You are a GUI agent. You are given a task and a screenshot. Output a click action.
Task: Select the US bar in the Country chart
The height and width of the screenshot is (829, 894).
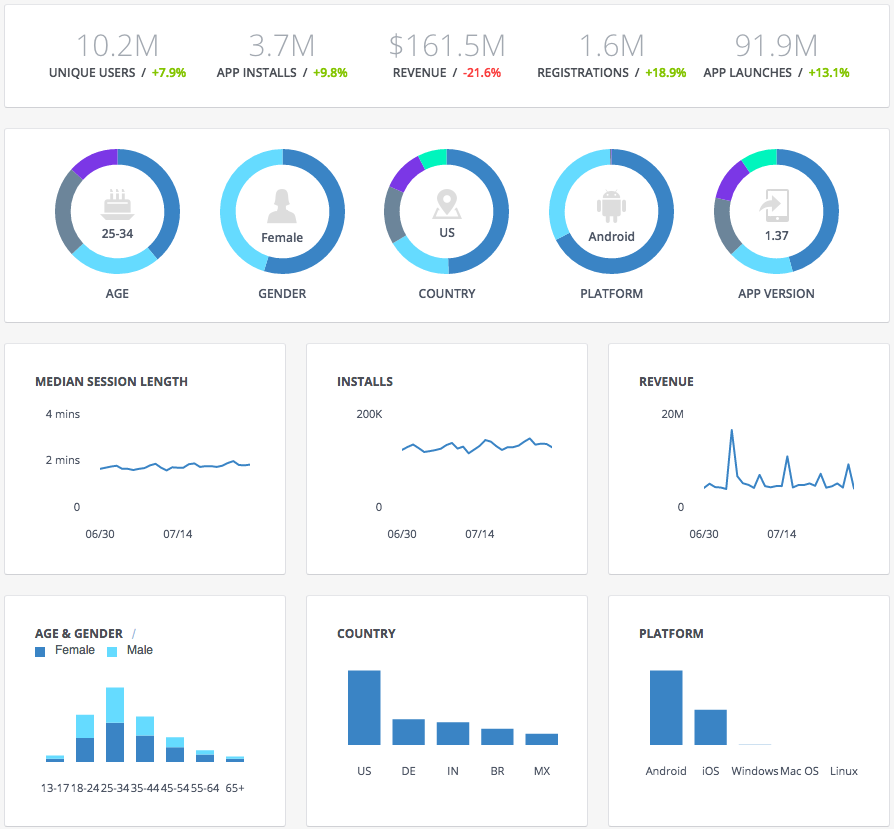[364, 707]
